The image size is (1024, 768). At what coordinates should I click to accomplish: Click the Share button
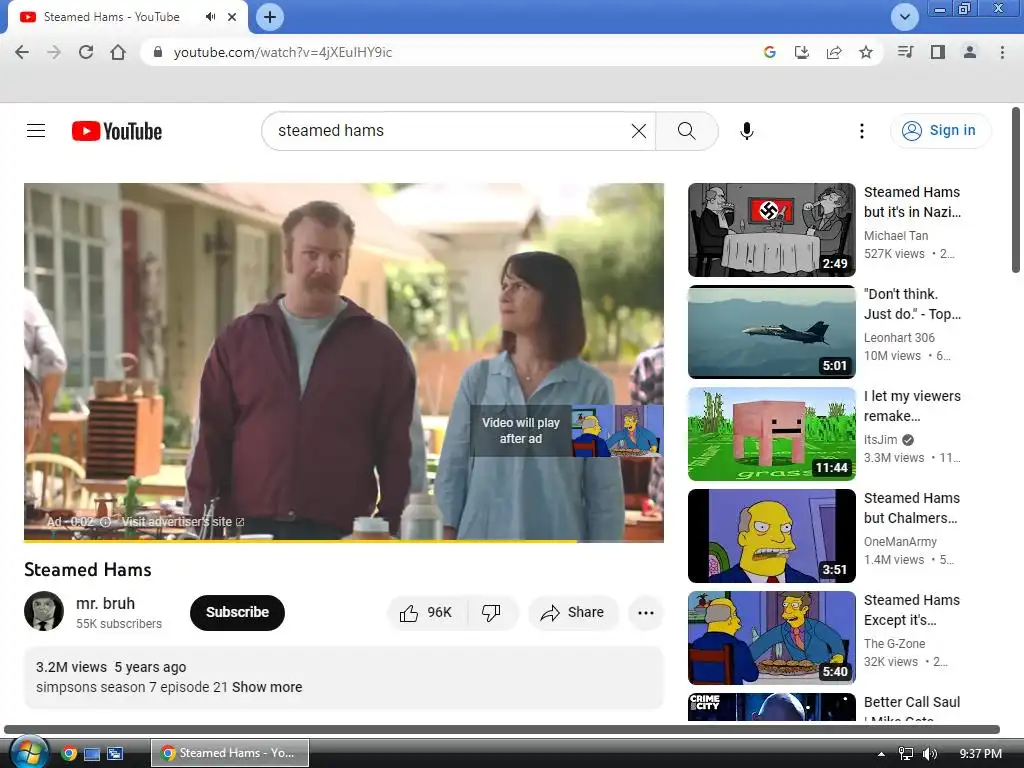(573, 613)
